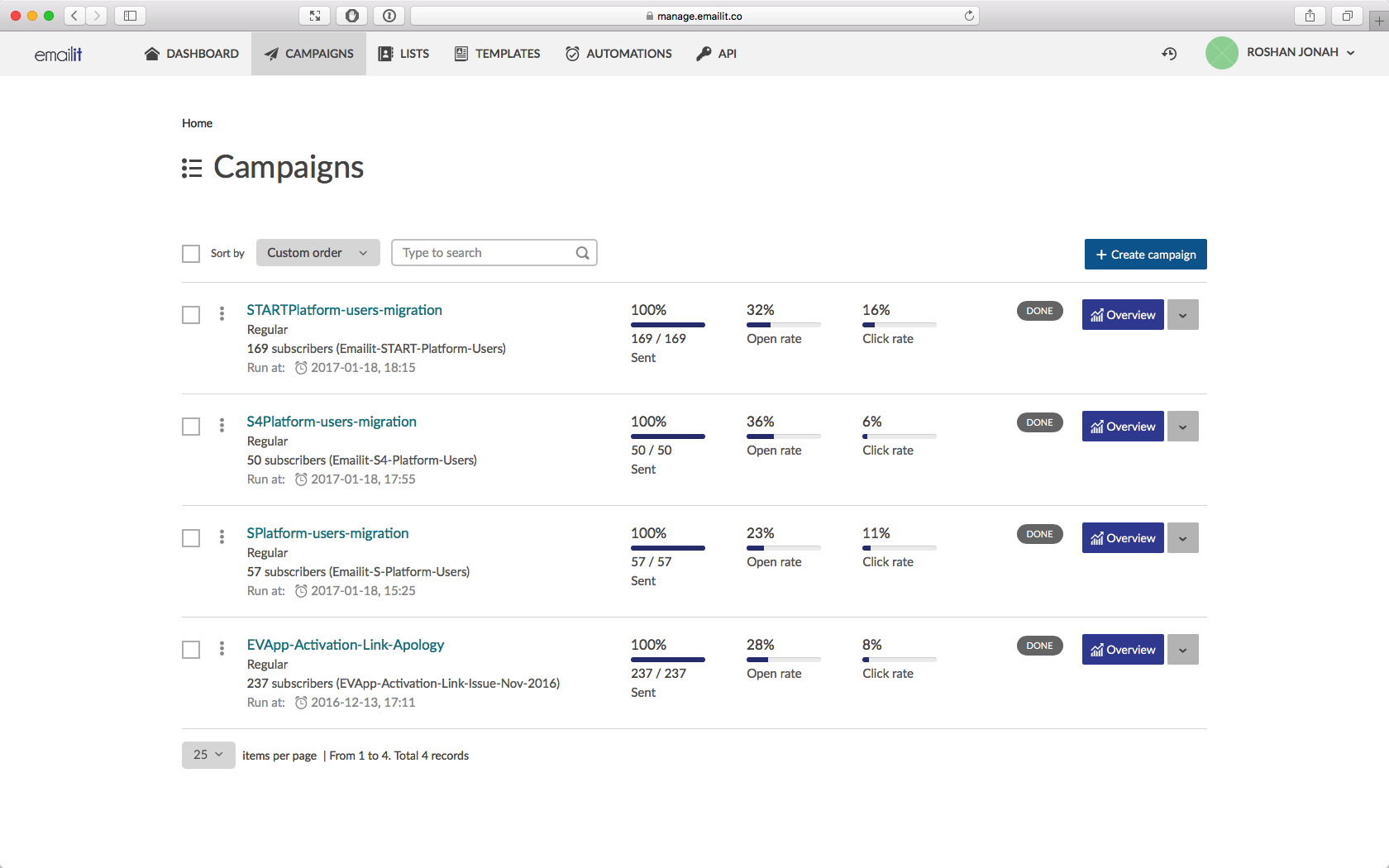Click the Automations stopwatch icon
Screen dimensions: 1389x868
(x=572, y=53)
